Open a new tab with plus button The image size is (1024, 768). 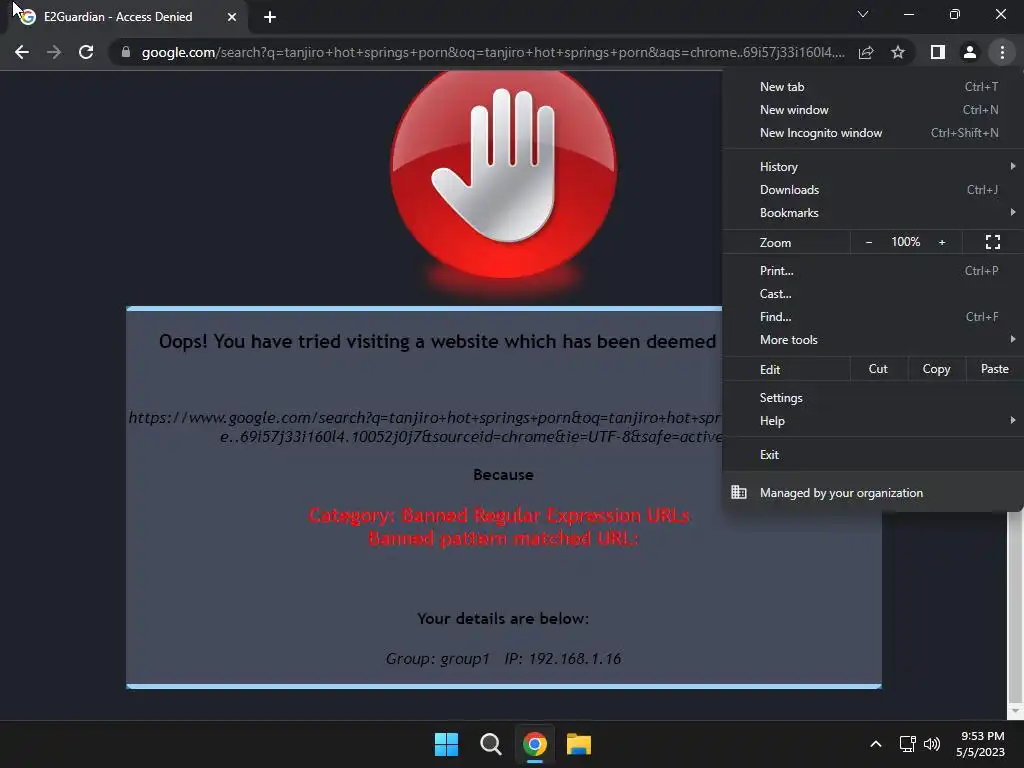(270, 17)
